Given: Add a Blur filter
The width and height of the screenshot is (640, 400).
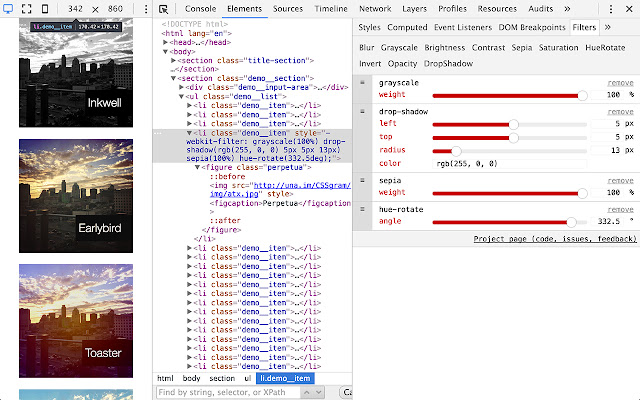Looking at the screenshot, I should coord(367,48).
